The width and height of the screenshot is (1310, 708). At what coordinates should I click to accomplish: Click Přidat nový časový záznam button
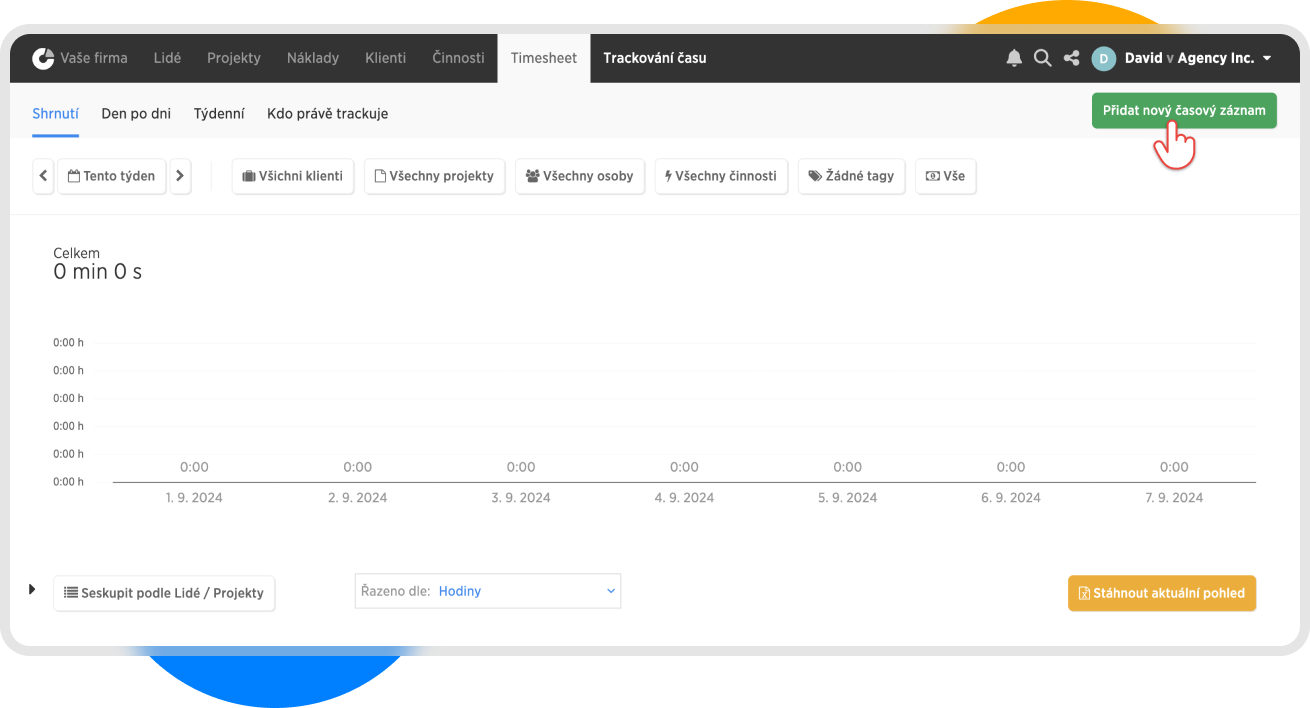pyautogui.click(x=1183, y=110)
